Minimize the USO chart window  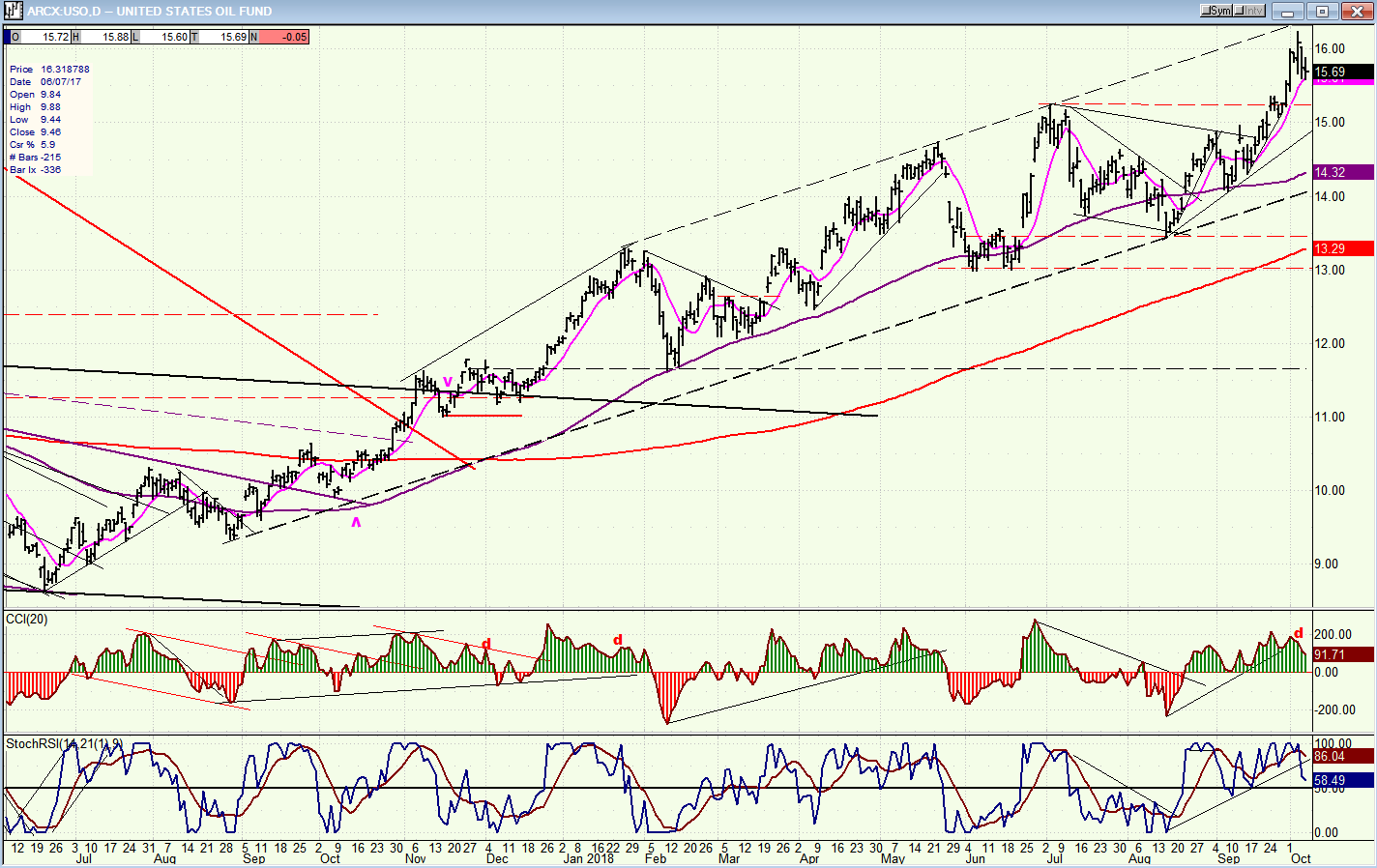(x=1288, y=12)
